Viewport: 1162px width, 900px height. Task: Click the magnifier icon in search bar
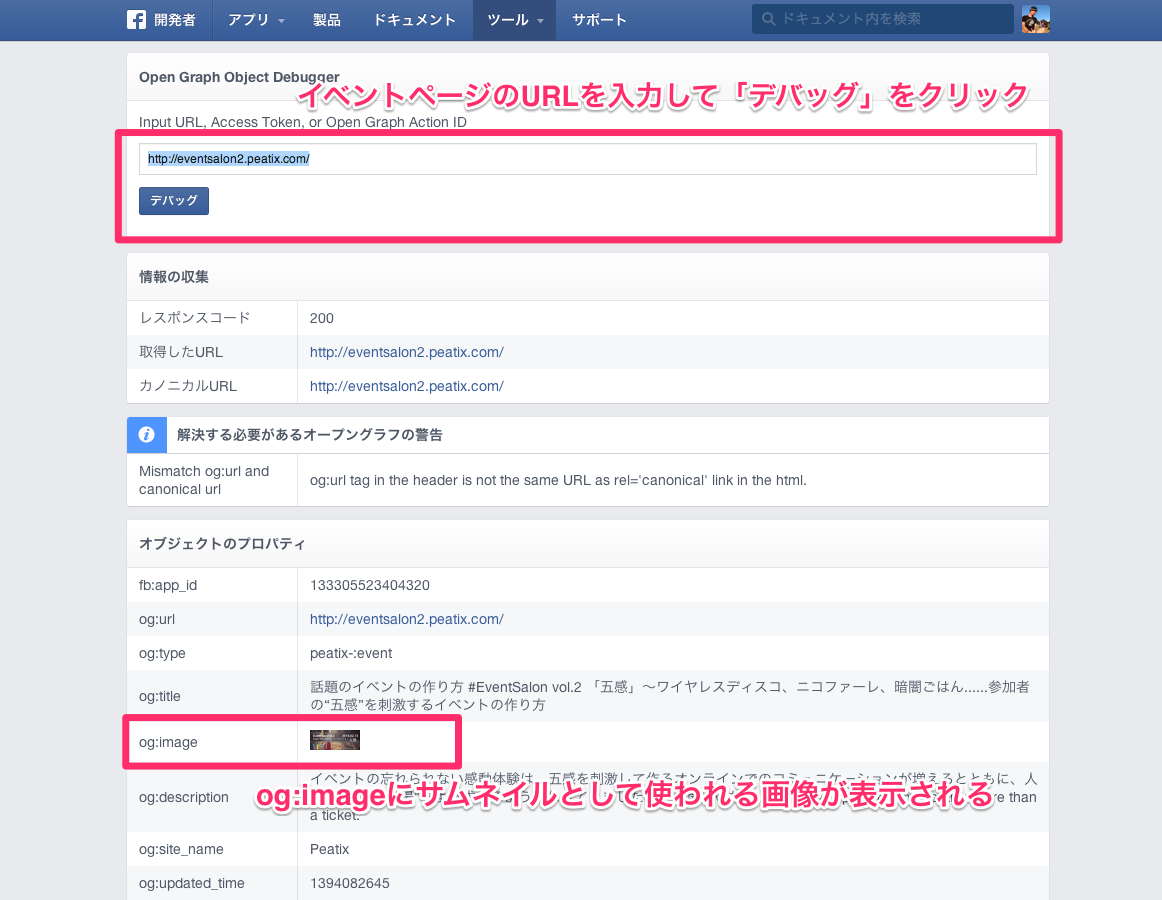point(769,19)
